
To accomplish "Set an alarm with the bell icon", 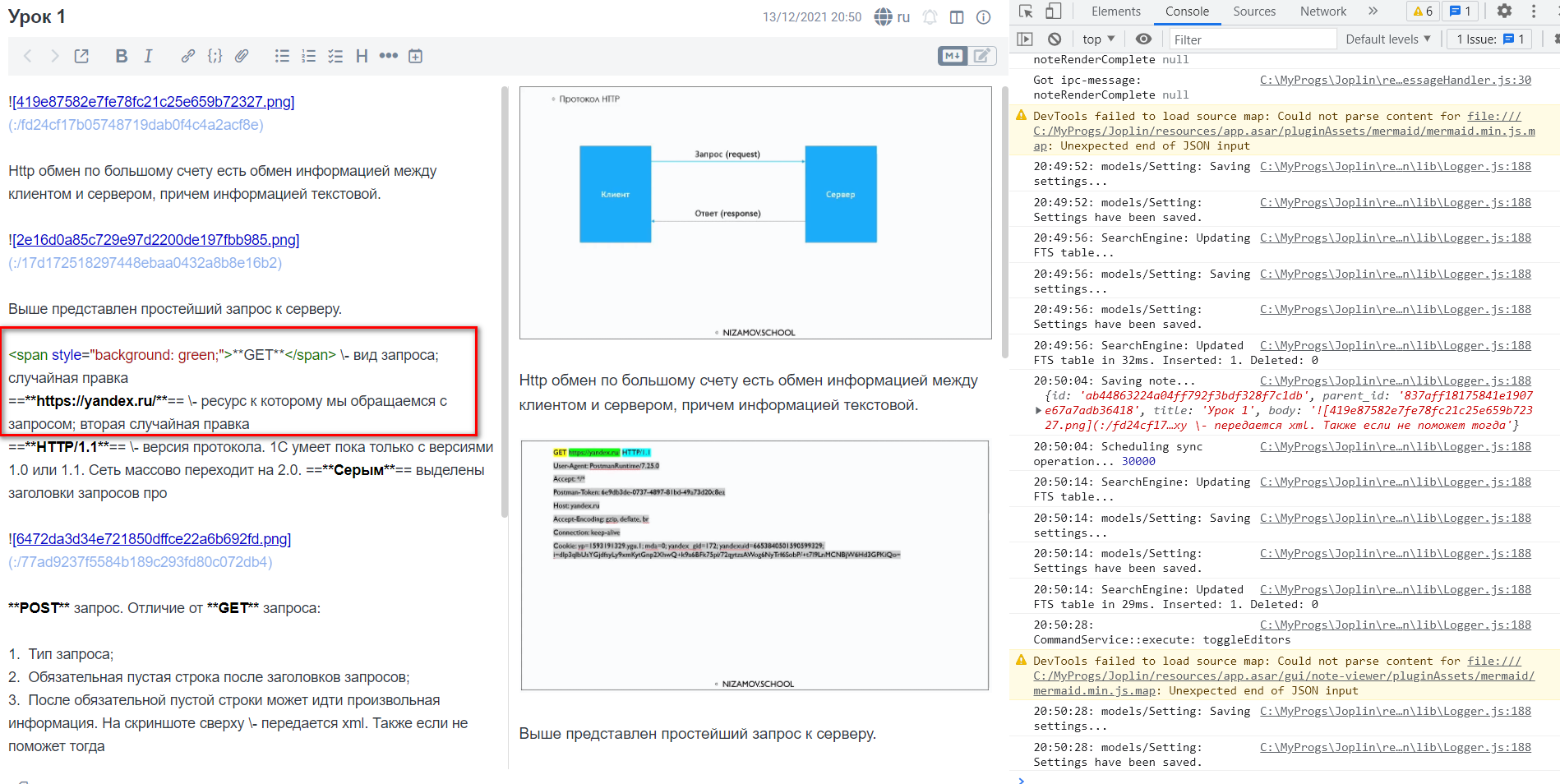I will 929,16.
